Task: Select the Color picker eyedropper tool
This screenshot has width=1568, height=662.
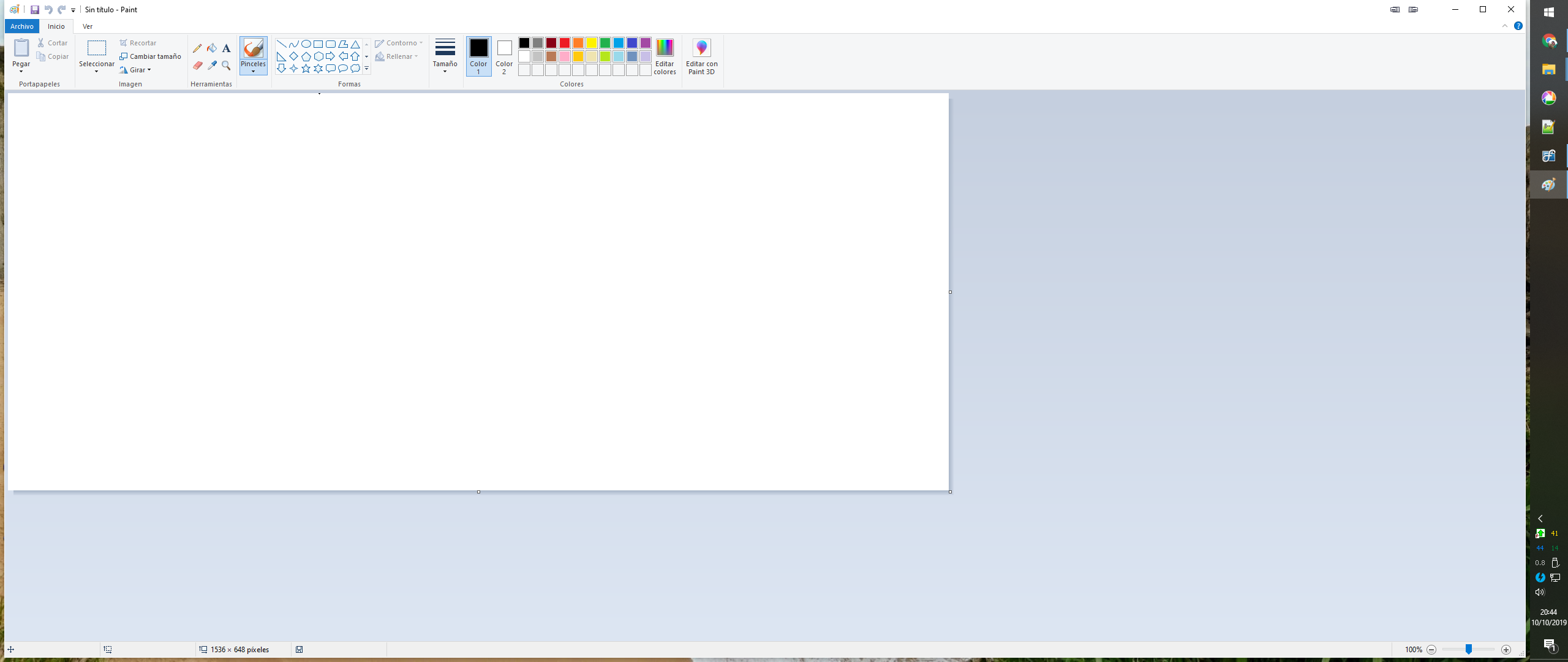Action: (x=212, y=65)
